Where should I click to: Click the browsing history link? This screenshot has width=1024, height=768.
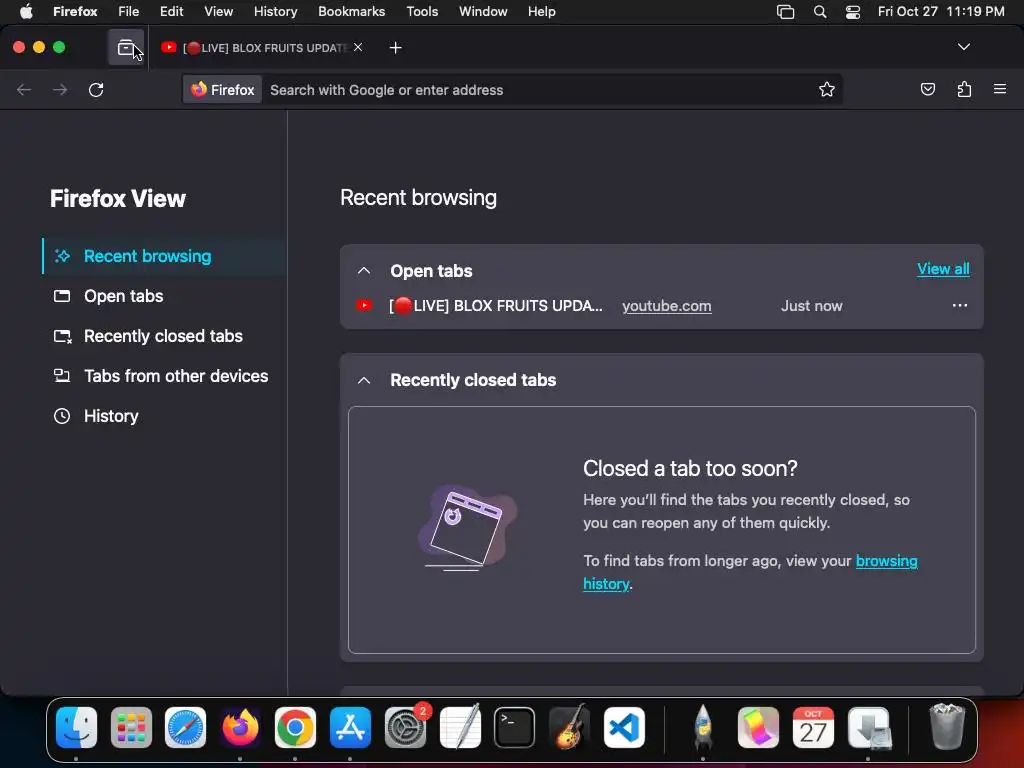(x=886, y=561)
